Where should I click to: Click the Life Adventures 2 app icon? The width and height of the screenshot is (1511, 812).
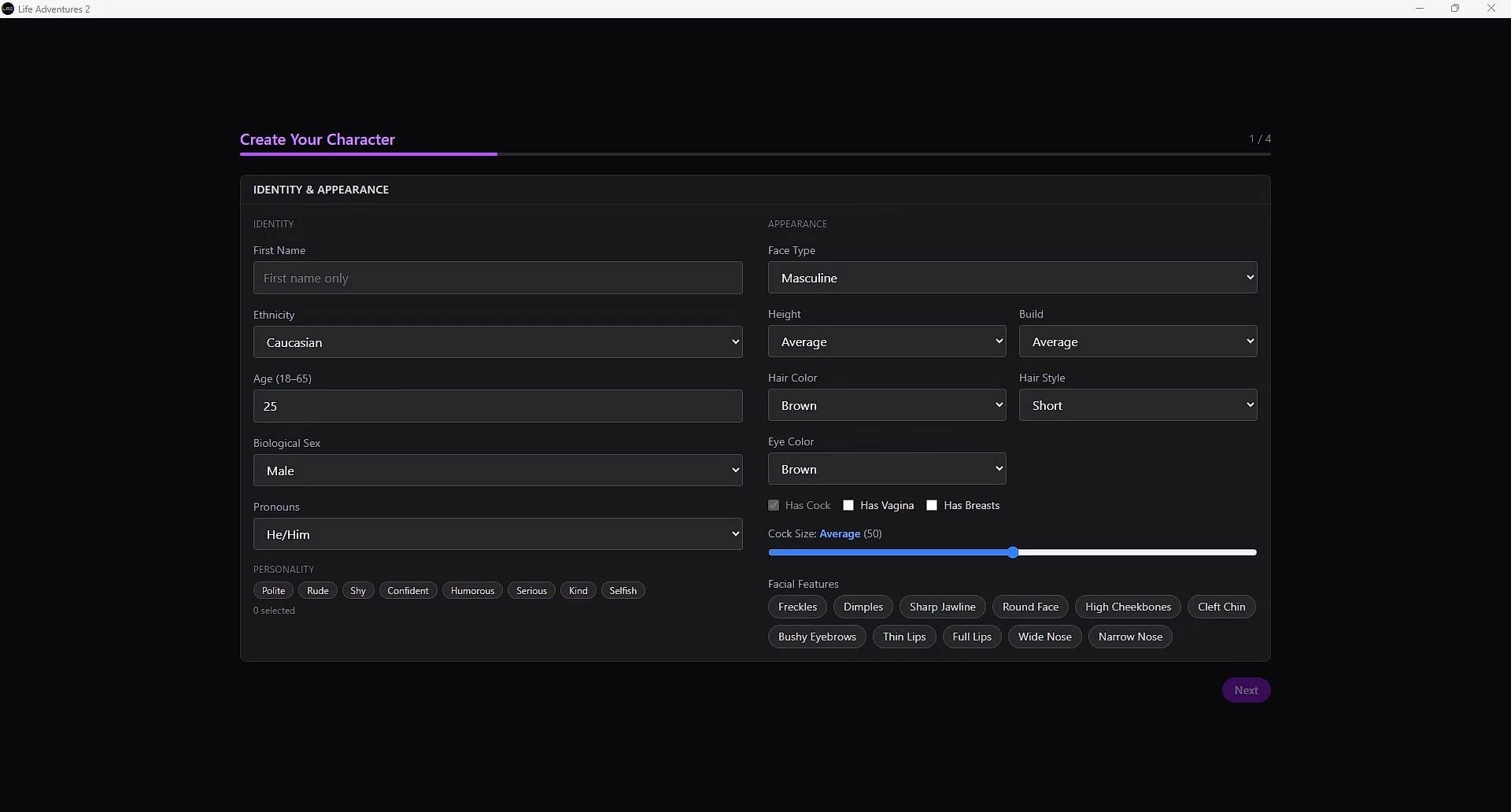click(8, 9)
